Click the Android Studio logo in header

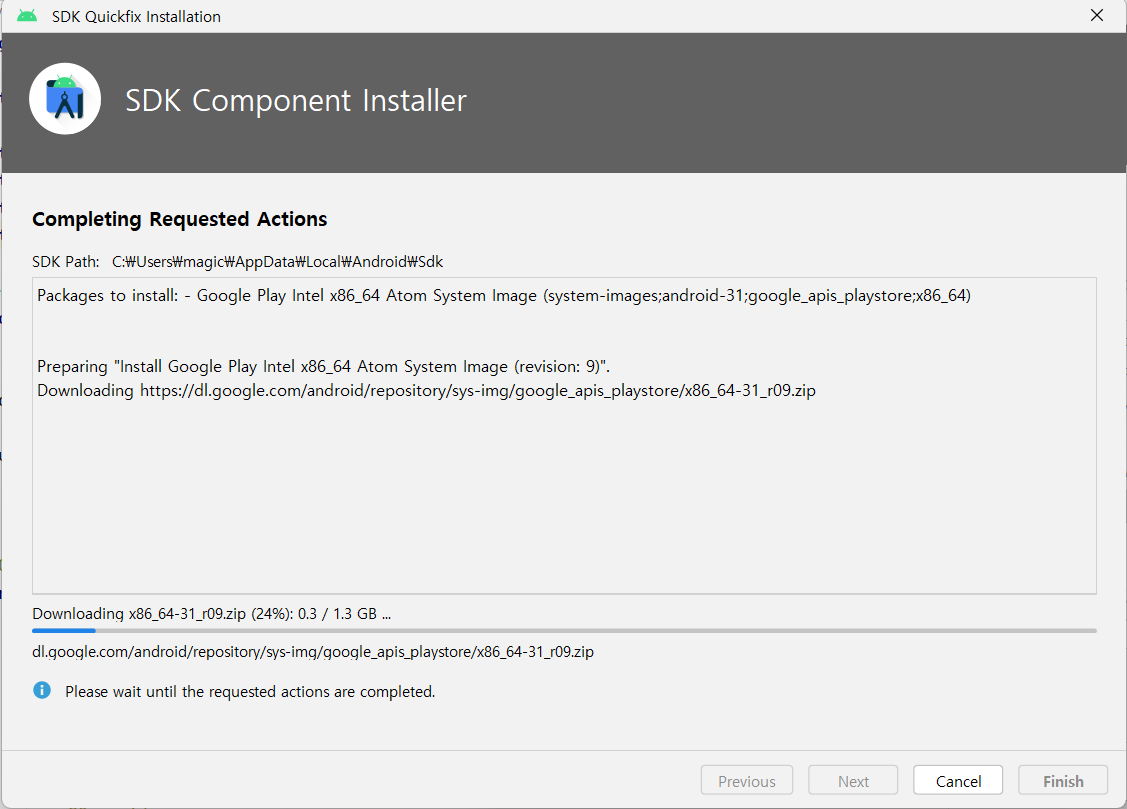click(65, 99)
